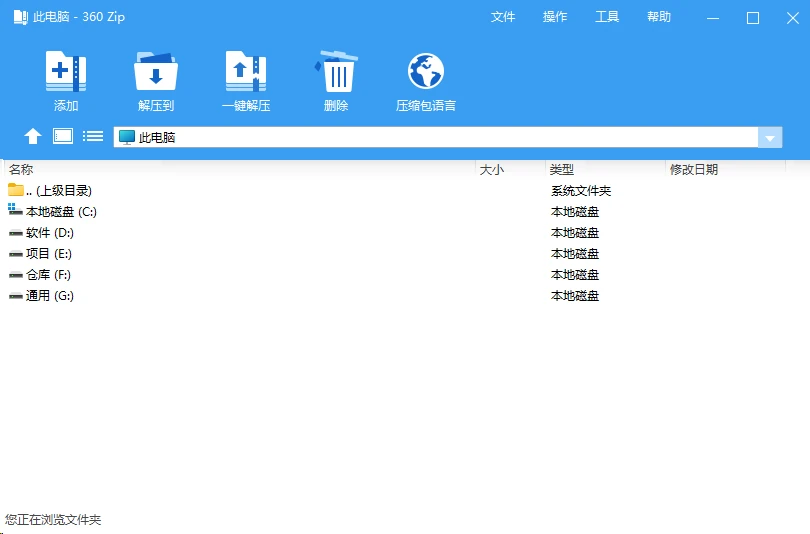Click the drive icon of 通用 (G:)

tap(15, 296)
